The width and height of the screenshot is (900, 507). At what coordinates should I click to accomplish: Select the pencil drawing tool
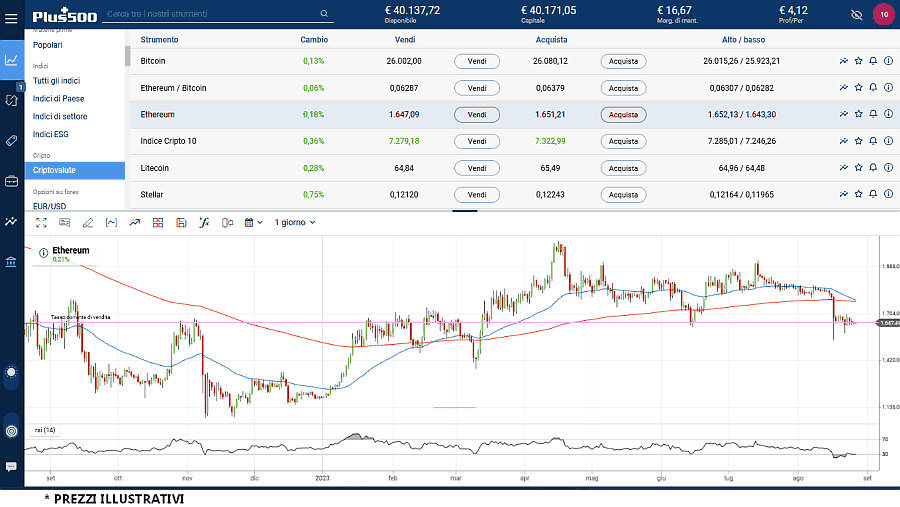(x=88, y=222)
